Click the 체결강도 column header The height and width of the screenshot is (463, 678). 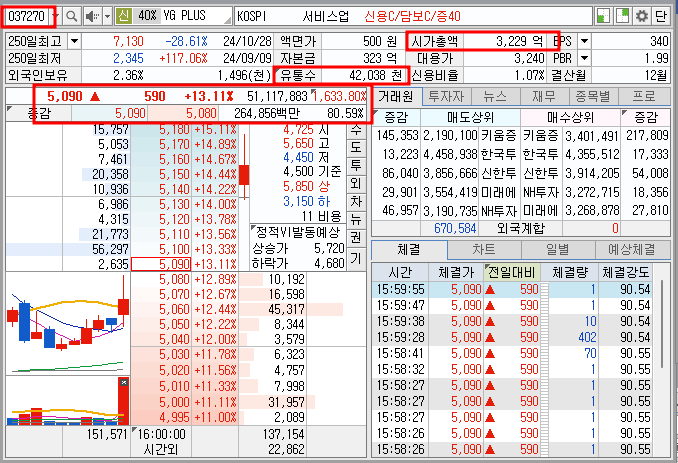(626, 272)
